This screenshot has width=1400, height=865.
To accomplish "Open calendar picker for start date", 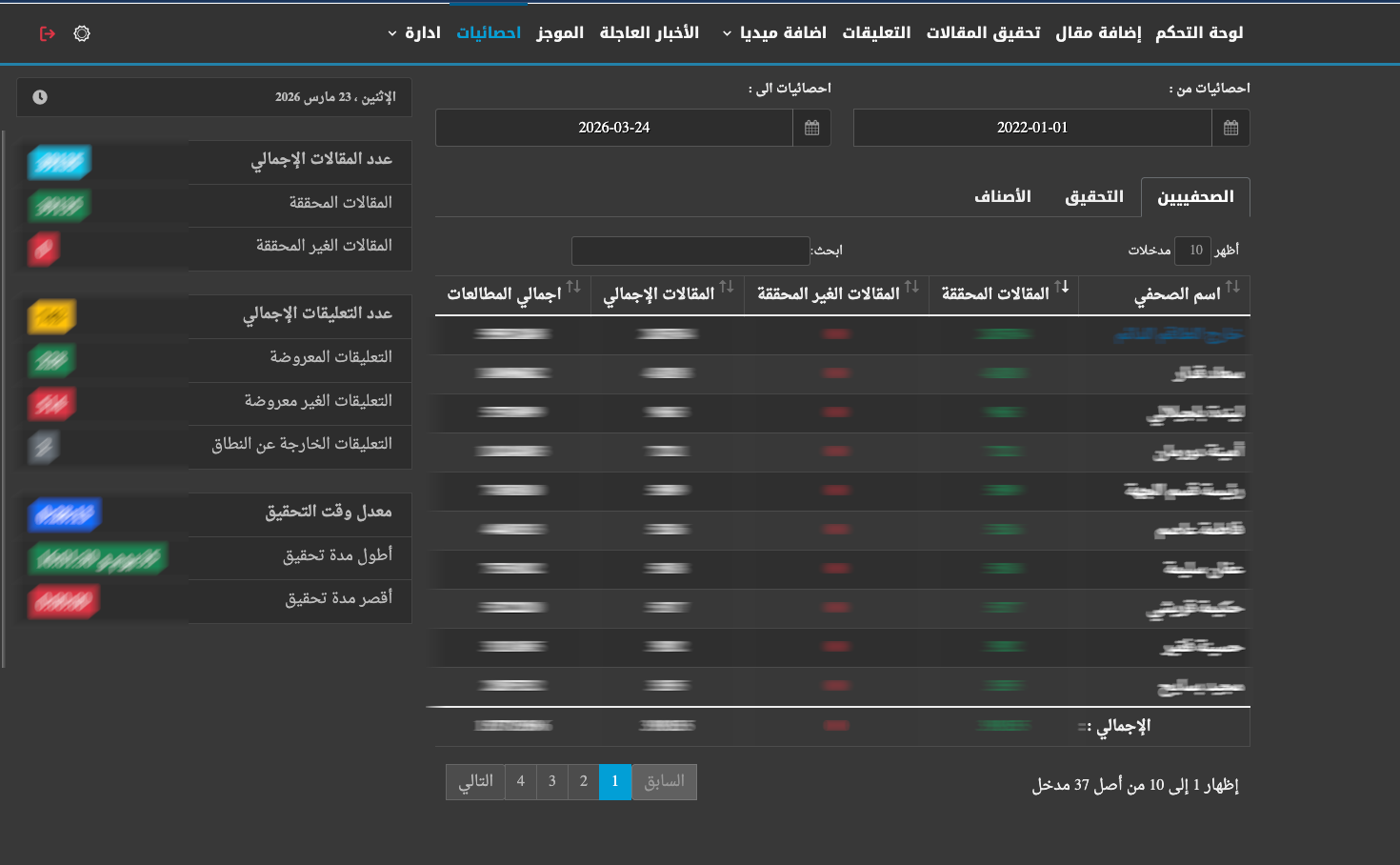I will (1230, 128).
